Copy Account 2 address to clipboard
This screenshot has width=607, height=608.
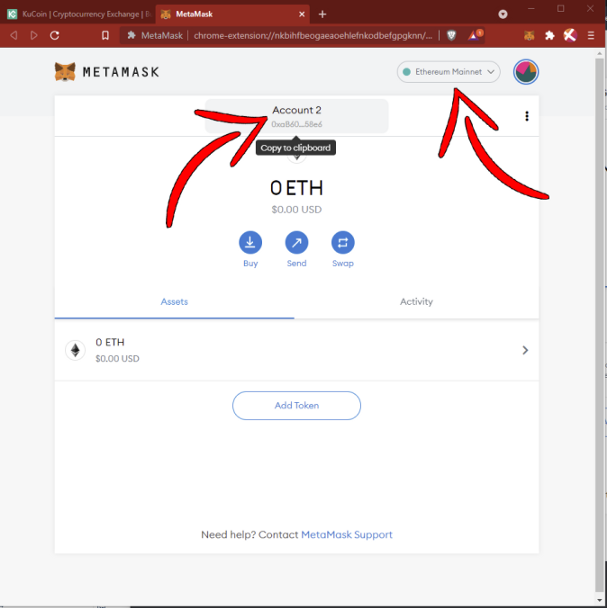tap(296, 116)
